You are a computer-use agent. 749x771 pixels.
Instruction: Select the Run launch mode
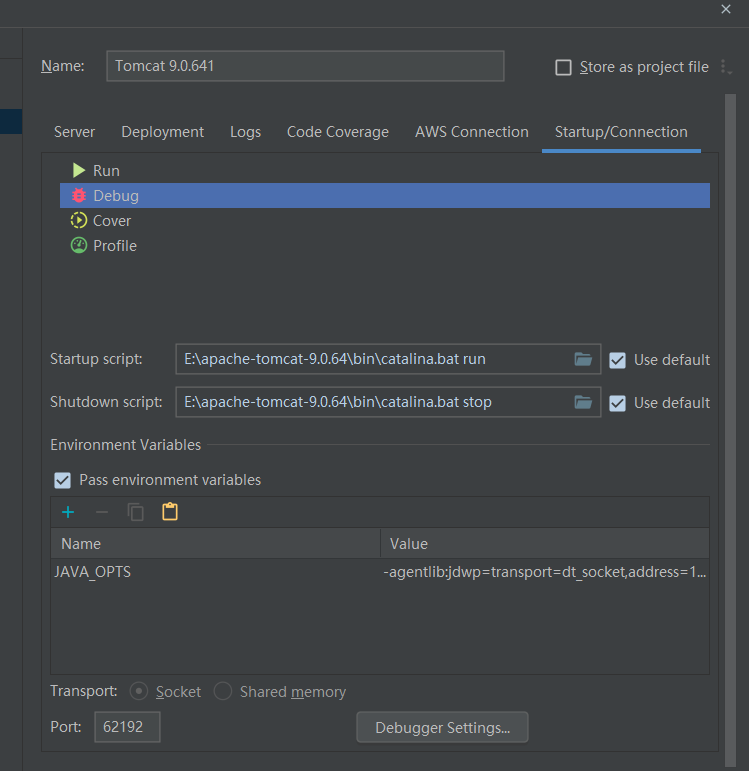point(385,171)
